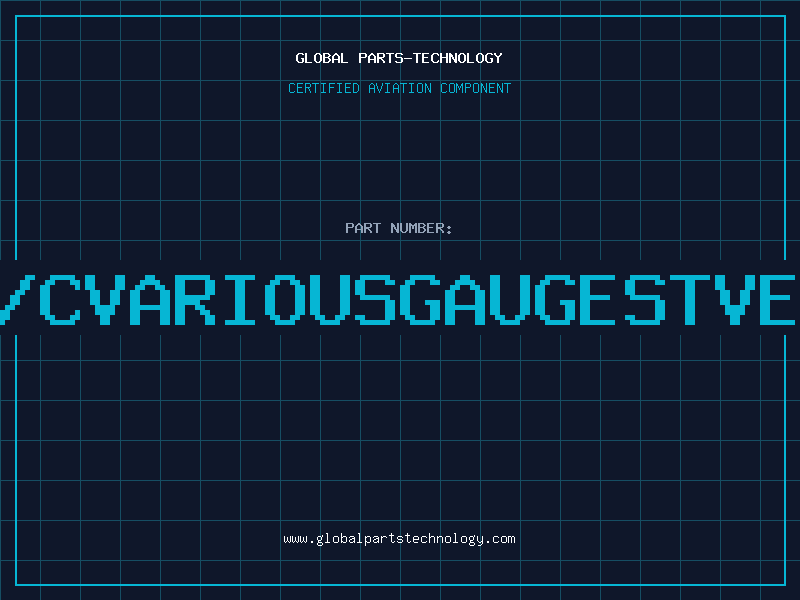
Task: Click the CERTIFIED AVIATION COMPONENT subtitle
Action: (x=399, y=88)
